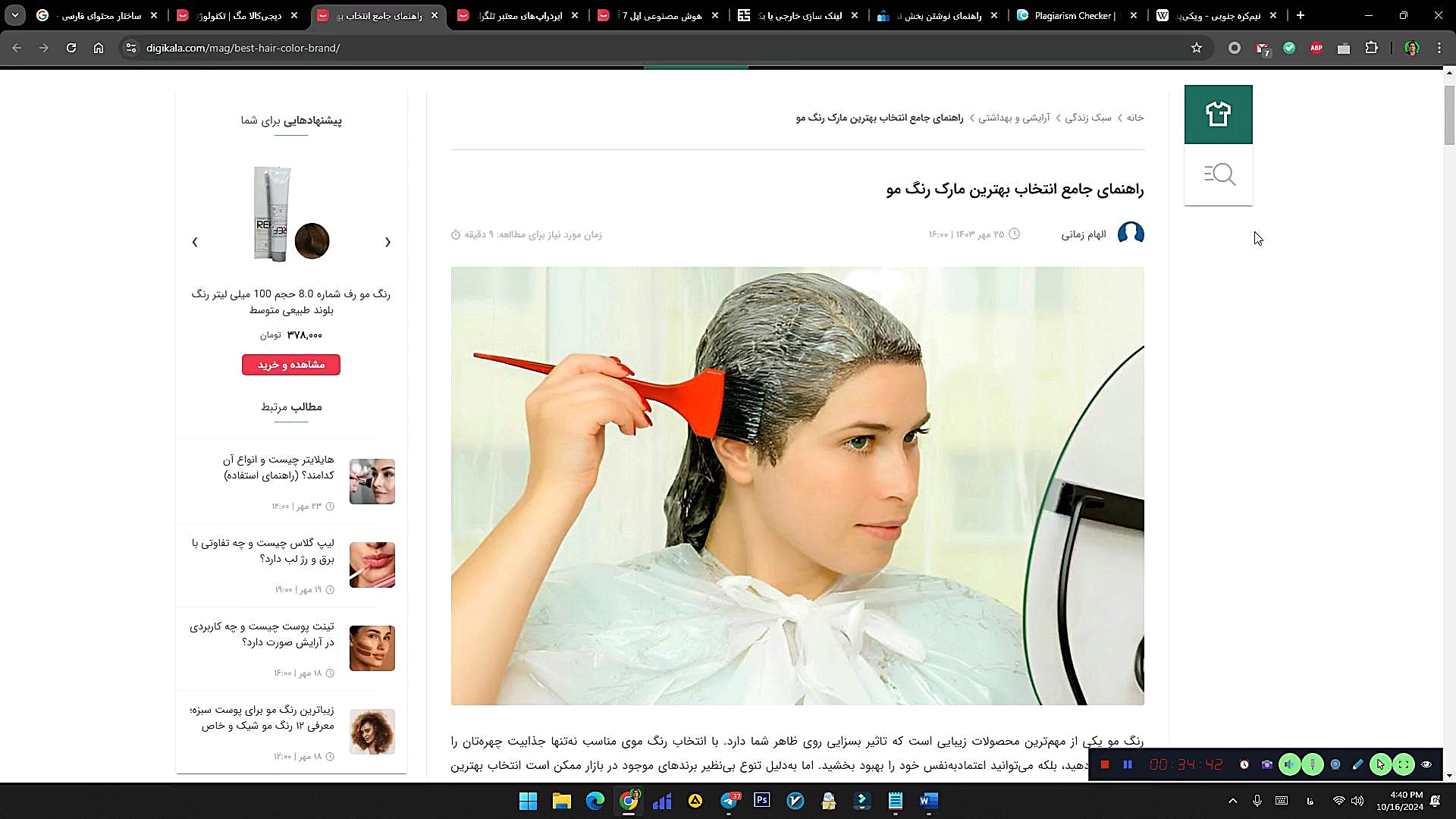Image resolution: width=1456 pixels, height=819 pixels.
Task: Take screenshot with recorder camera icon
Action: (1267, 764)
